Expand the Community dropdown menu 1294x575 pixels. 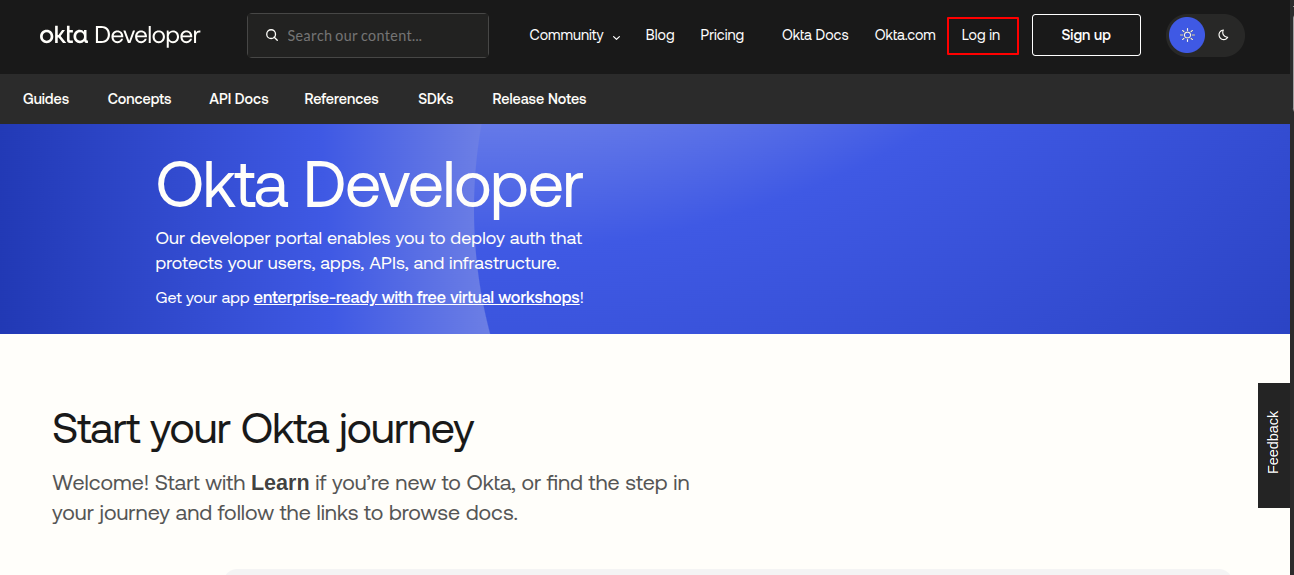click(575, 35)
